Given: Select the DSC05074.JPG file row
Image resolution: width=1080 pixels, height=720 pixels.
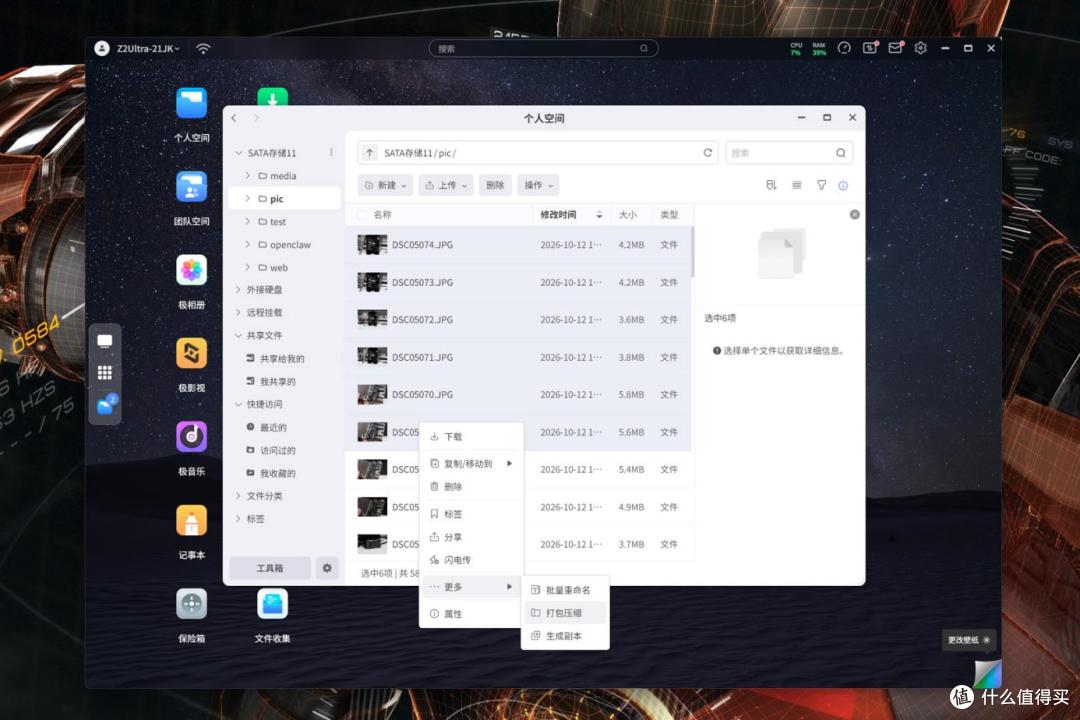Looking at the screenshot, I should coord(519,245).
